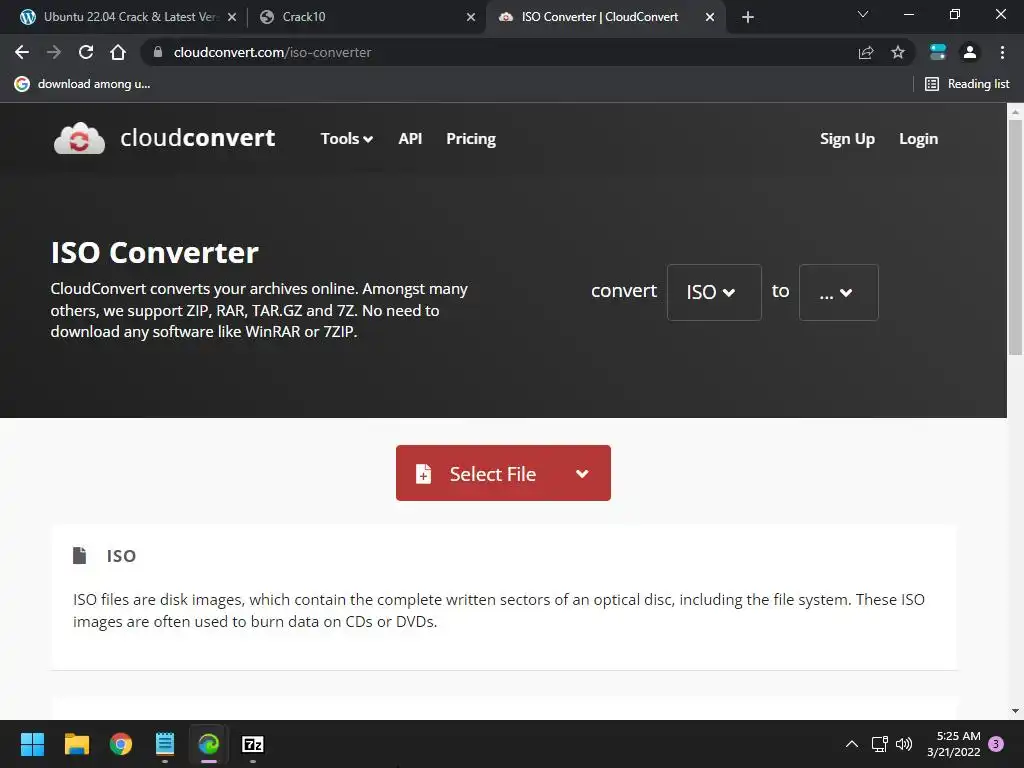Click the file plus icon on Select File
This screenshot has width=1024, height=768.
[423, 473]
